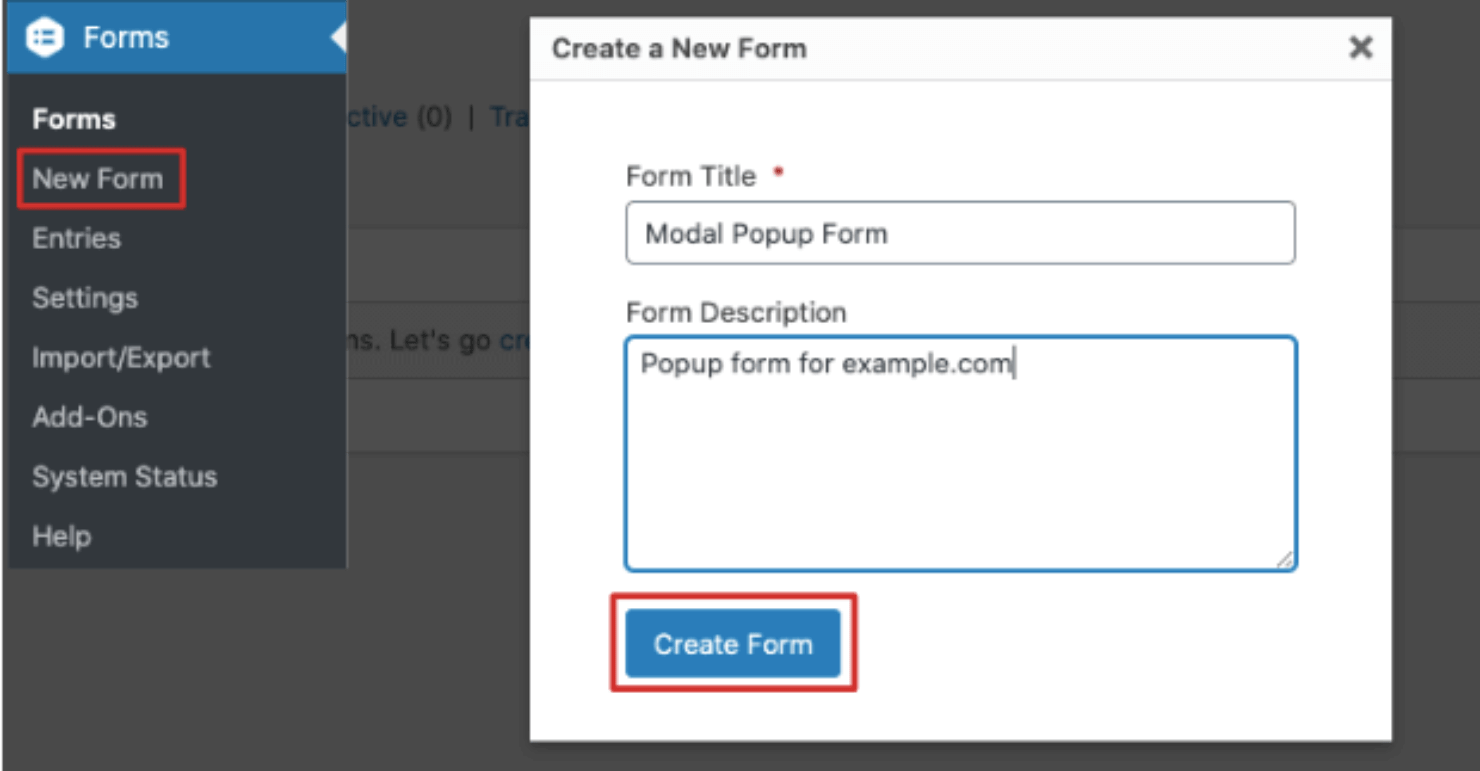This screenshot has width=1480, height=771.
Task: Click the white arrow beside Forms header
Action: [339, 38]
